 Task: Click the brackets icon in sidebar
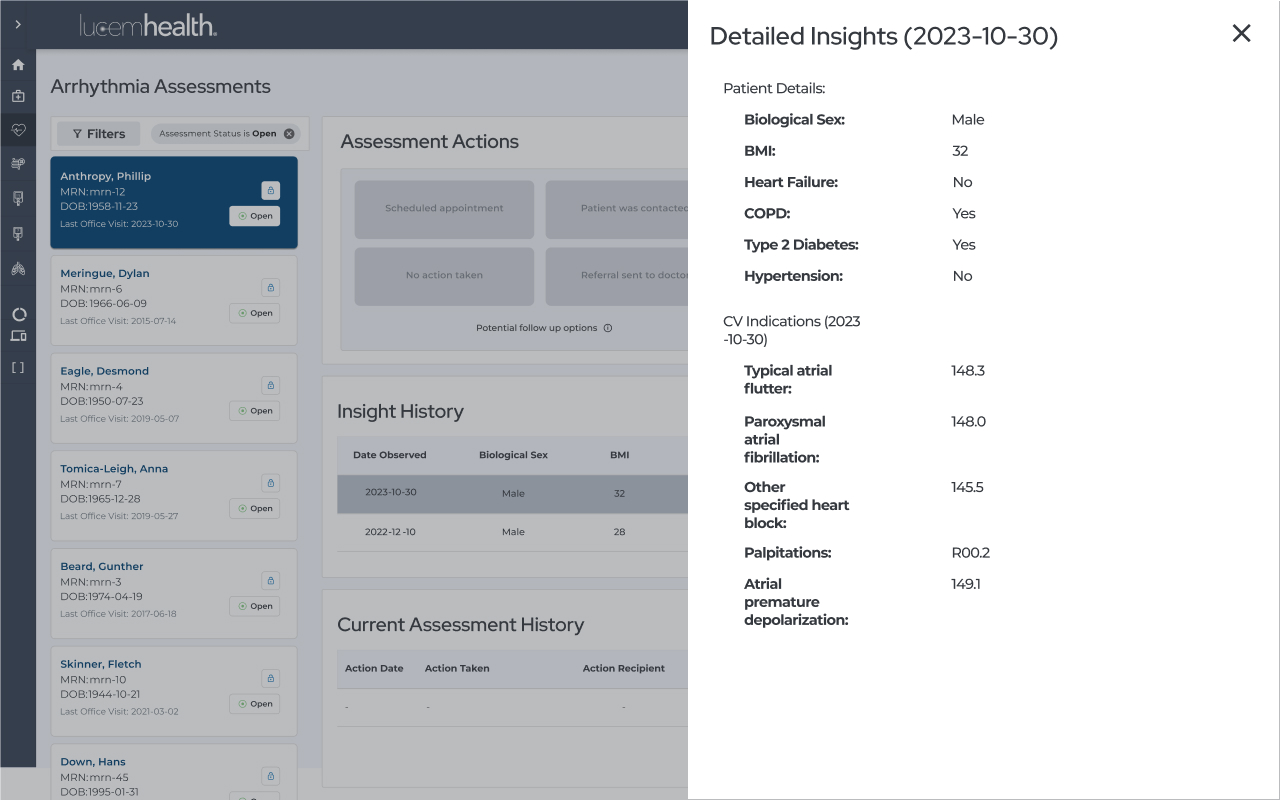click(x=18, y=367)
